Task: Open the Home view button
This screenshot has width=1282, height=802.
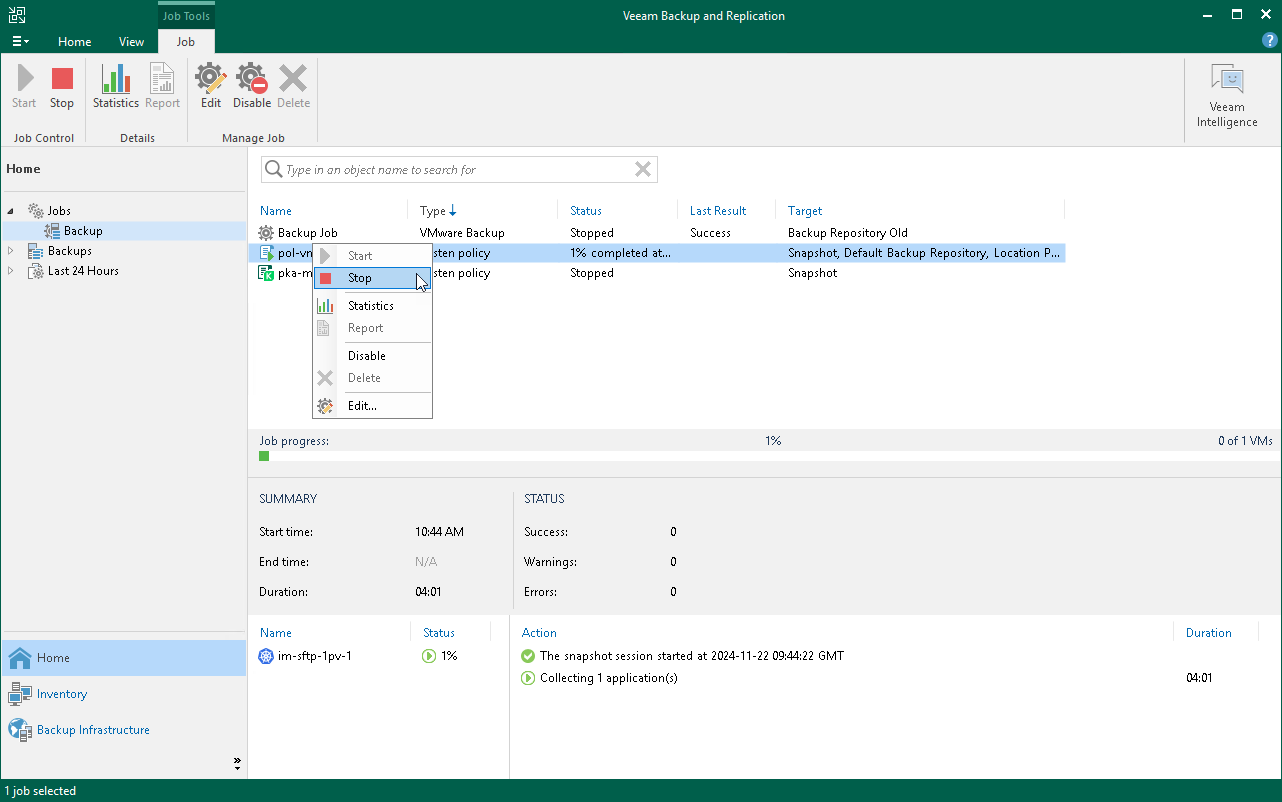Action: click(x=123, y=658)
